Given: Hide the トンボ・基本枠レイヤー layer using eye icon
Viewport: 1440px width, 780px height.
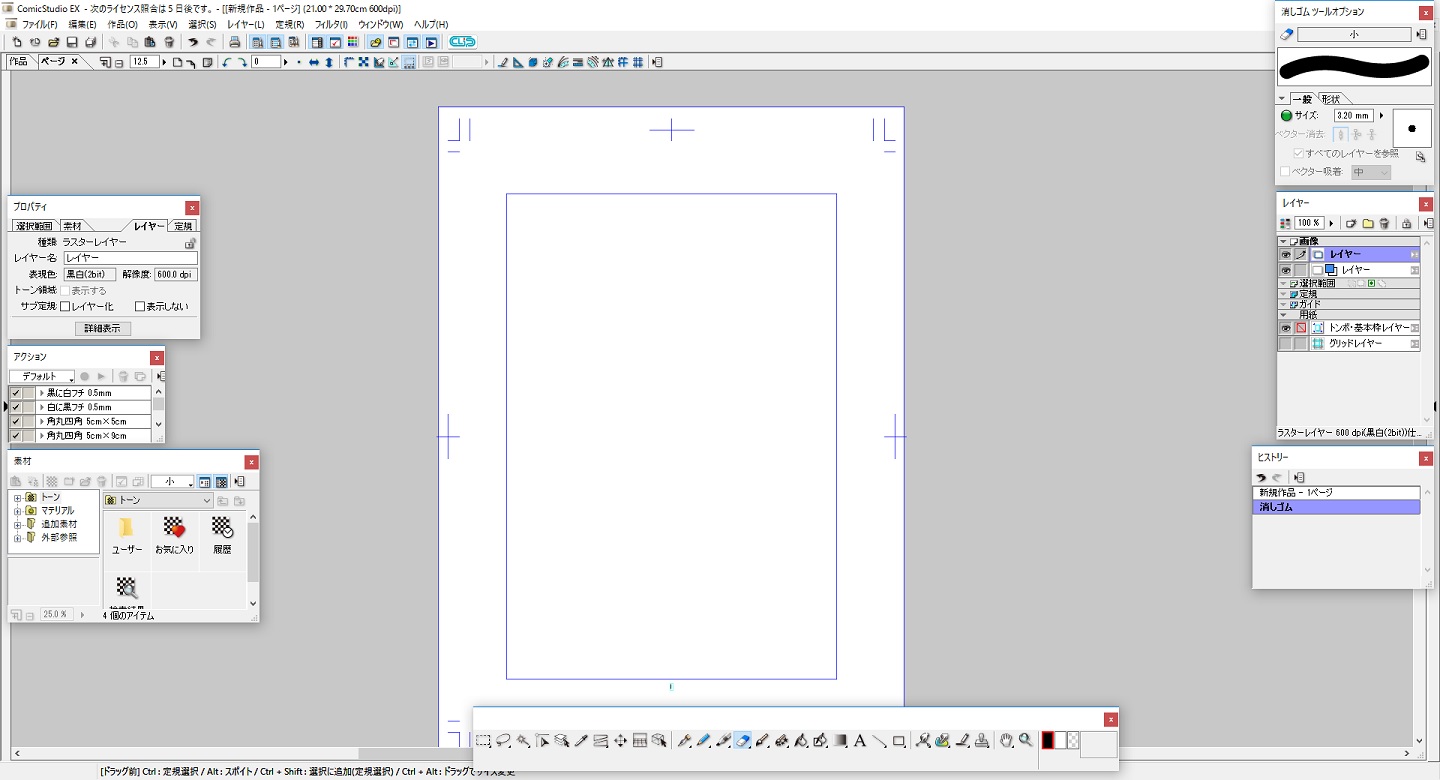Looking at the screenshot, I should point(1285,328).
